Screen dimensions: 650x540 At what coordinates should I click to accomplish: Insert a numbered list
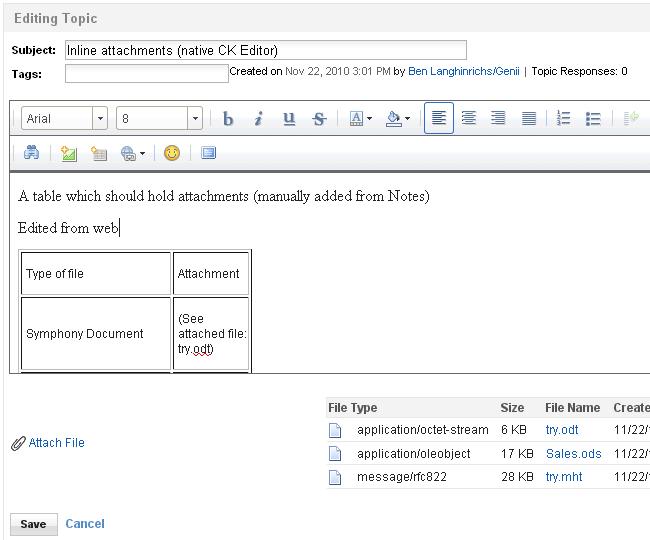563,119
